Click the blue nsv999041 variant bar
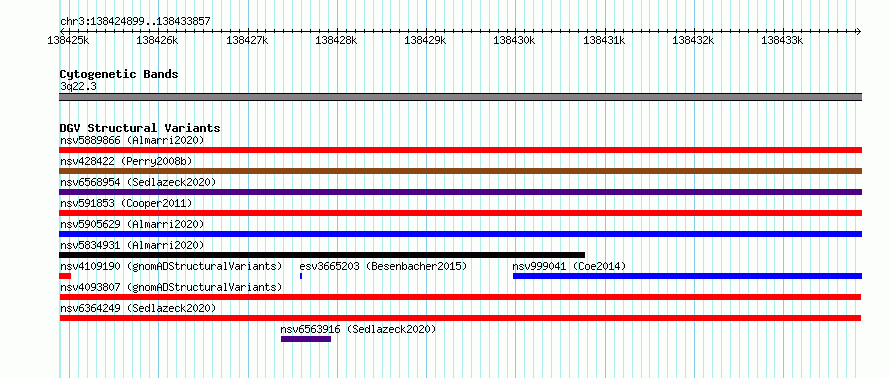Image resolution: width=890 pixels, height=378 pixels. 687,276
